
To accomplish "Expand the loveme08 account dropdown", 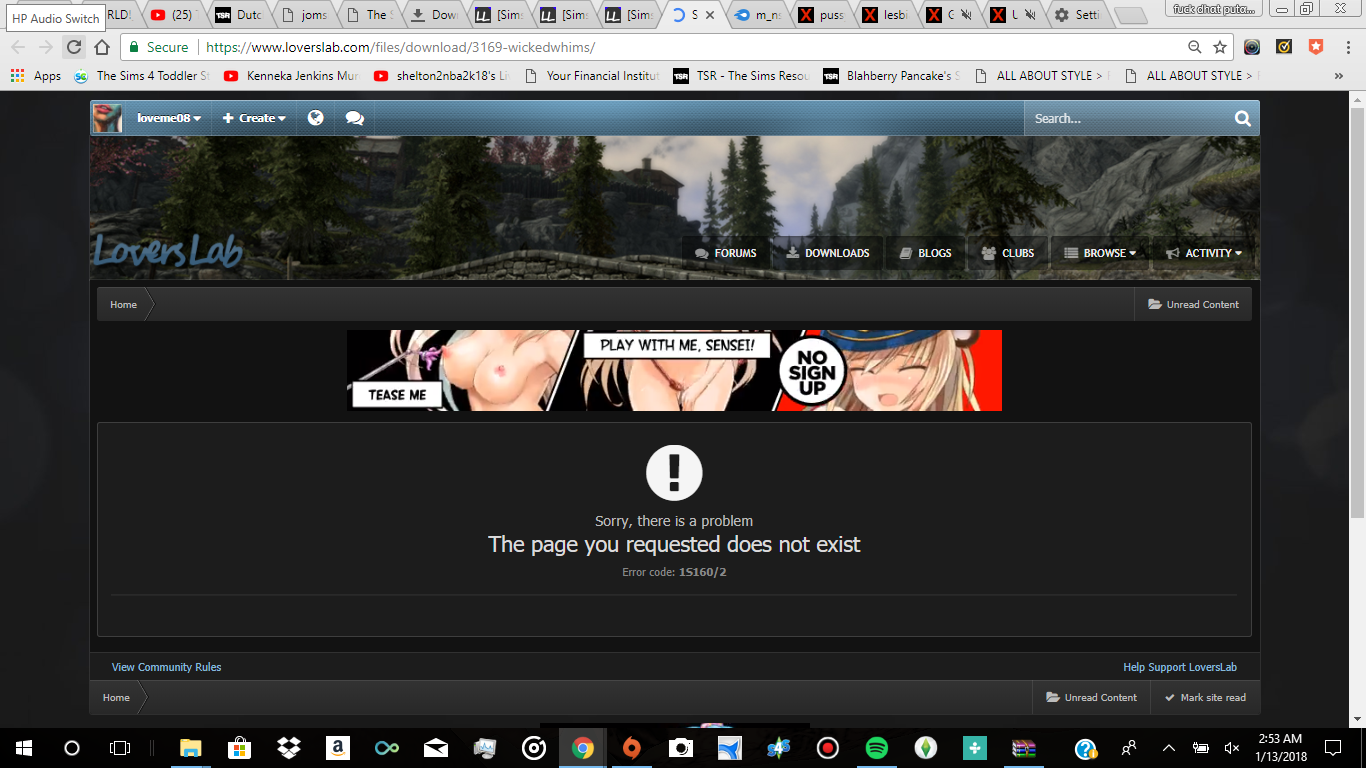I will [169, 118].
